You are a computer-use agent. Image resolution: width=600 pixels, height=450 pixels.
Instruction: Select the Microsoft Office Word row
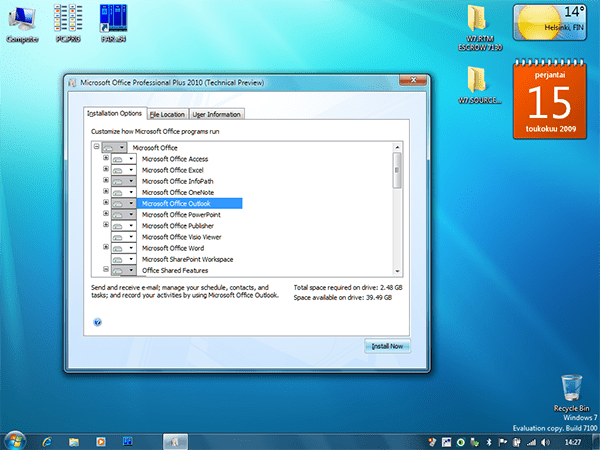coord(173,248)
